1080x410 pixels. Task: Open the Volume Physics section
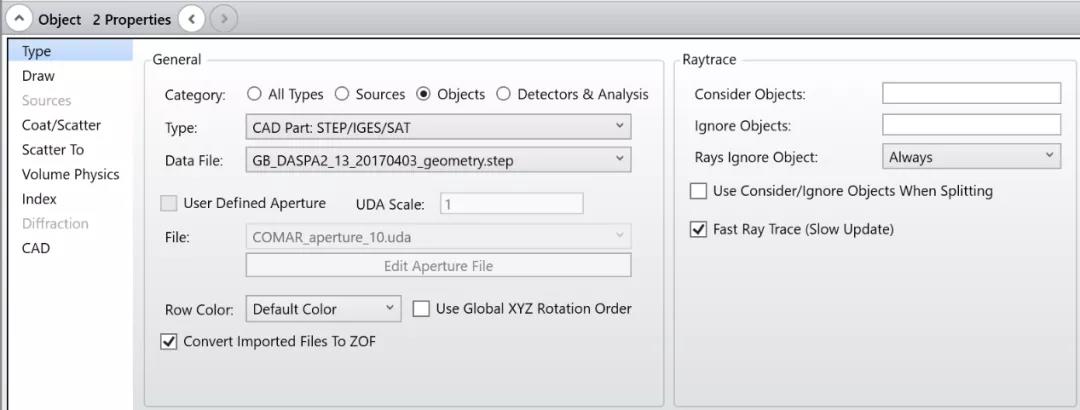70,174
